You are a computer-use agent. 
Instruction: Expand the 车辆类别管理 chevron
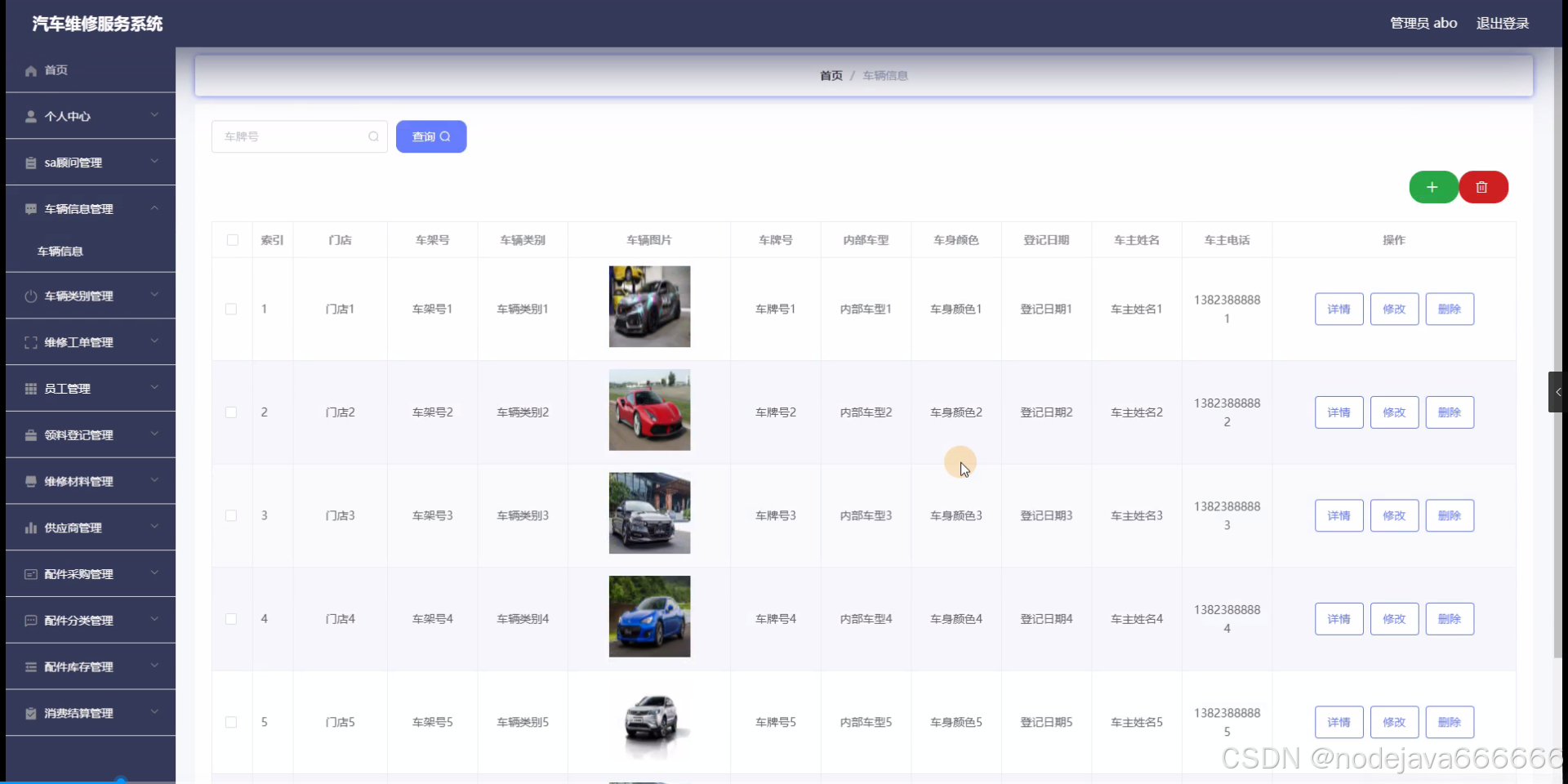pos(154,295)
